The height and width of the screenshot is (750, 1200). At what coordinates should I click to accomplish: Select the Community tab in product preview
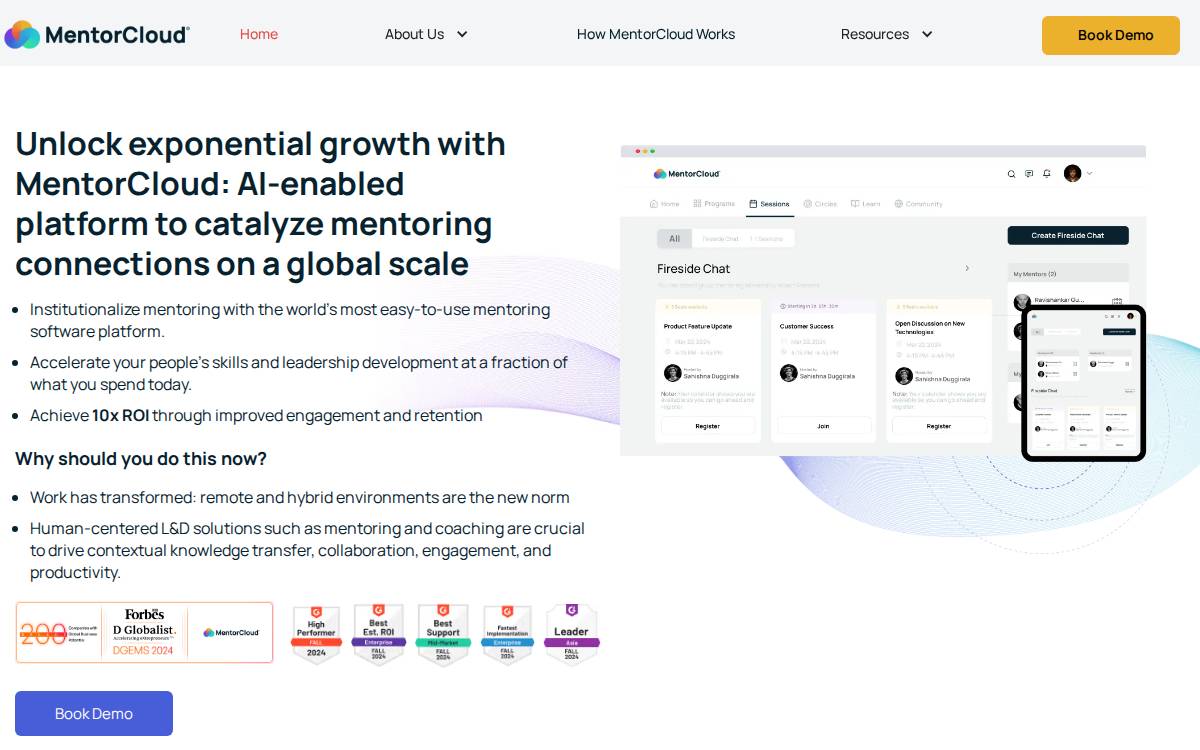[x=918, y=204]
